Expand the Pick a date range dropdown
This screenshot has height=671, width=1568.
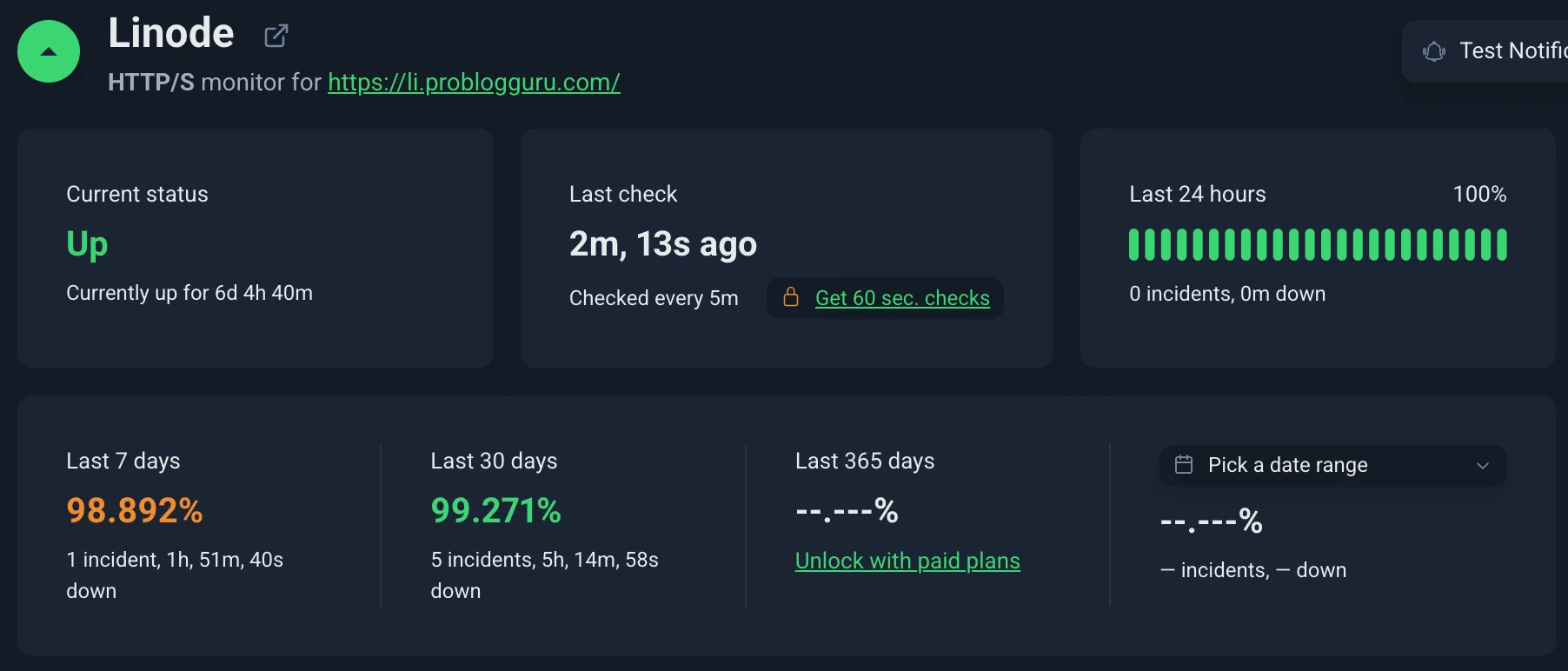coord(1332,465)
